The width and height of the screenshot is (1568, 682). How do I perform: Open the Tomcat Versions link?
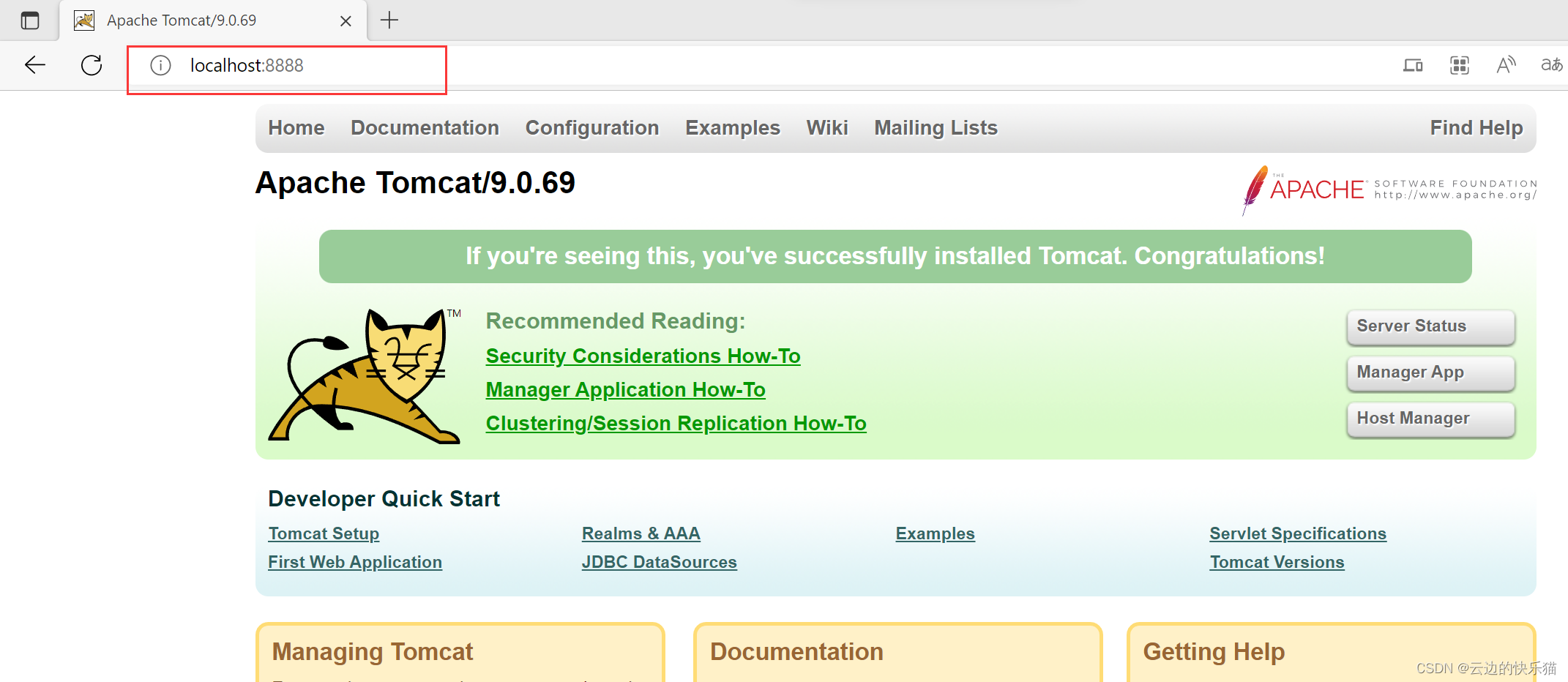pyautogui.click(x=1277, y=562)
